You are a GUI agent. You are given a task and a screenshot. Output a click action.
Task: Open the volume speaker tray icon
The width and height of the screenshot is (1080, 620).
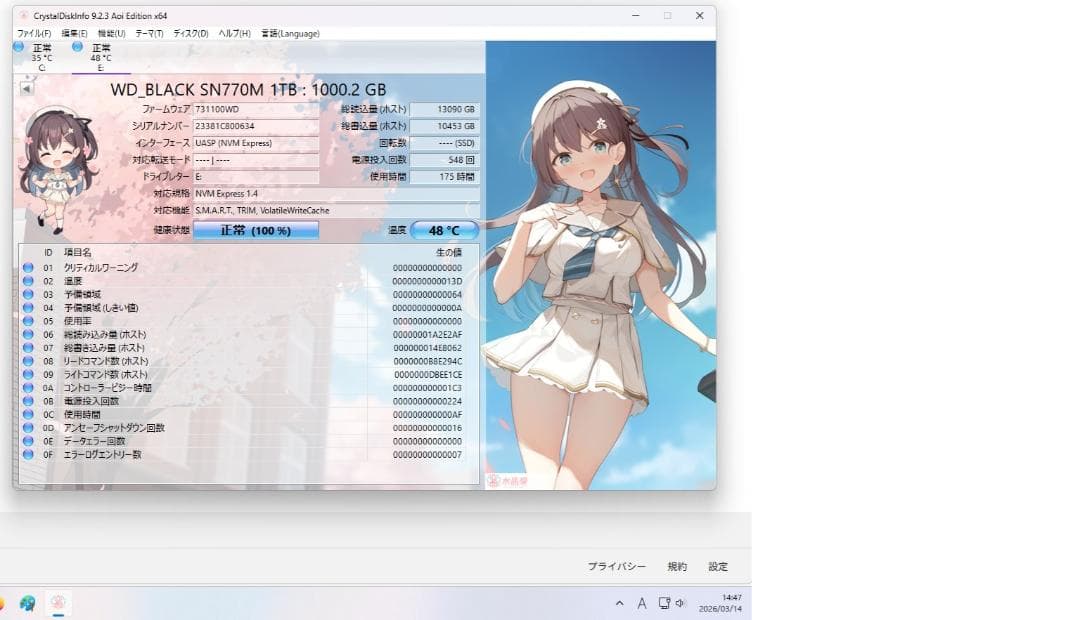680,603
